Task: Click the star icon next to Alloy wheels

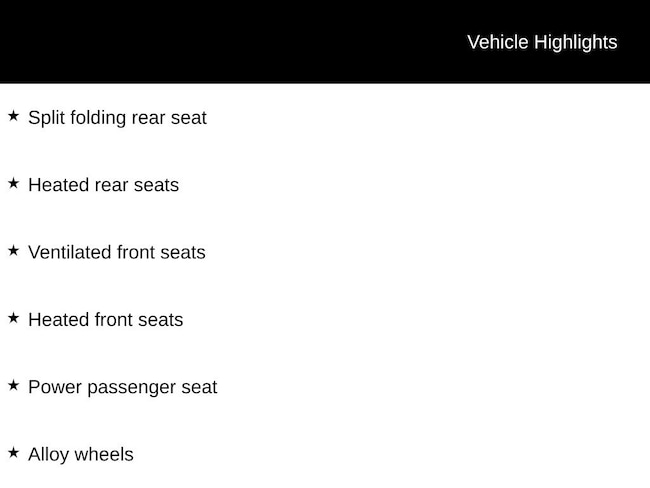Action: [x=13, y=452]
